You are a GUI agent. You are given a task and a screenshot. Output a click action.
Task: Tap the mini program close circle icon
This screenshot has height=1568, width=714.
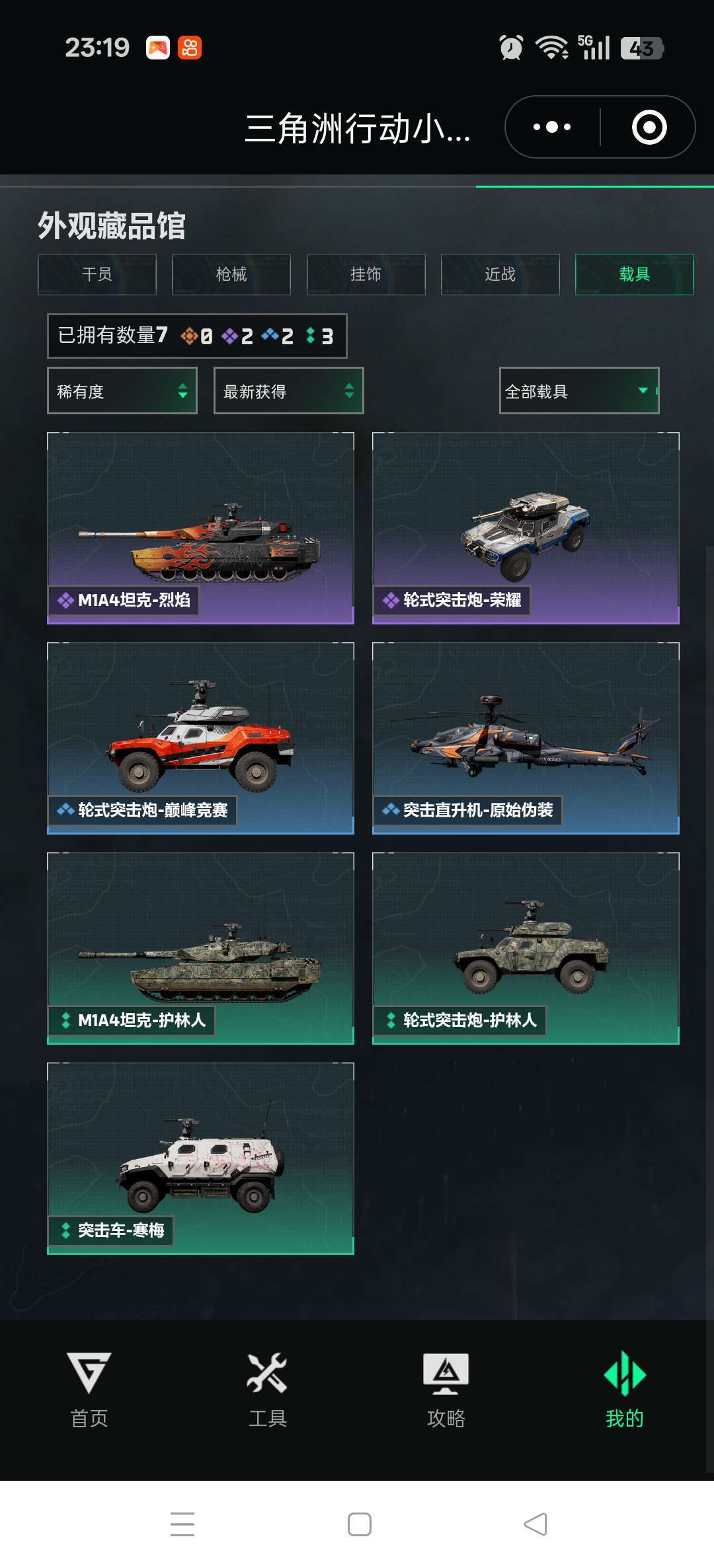(x=649, y=127)
